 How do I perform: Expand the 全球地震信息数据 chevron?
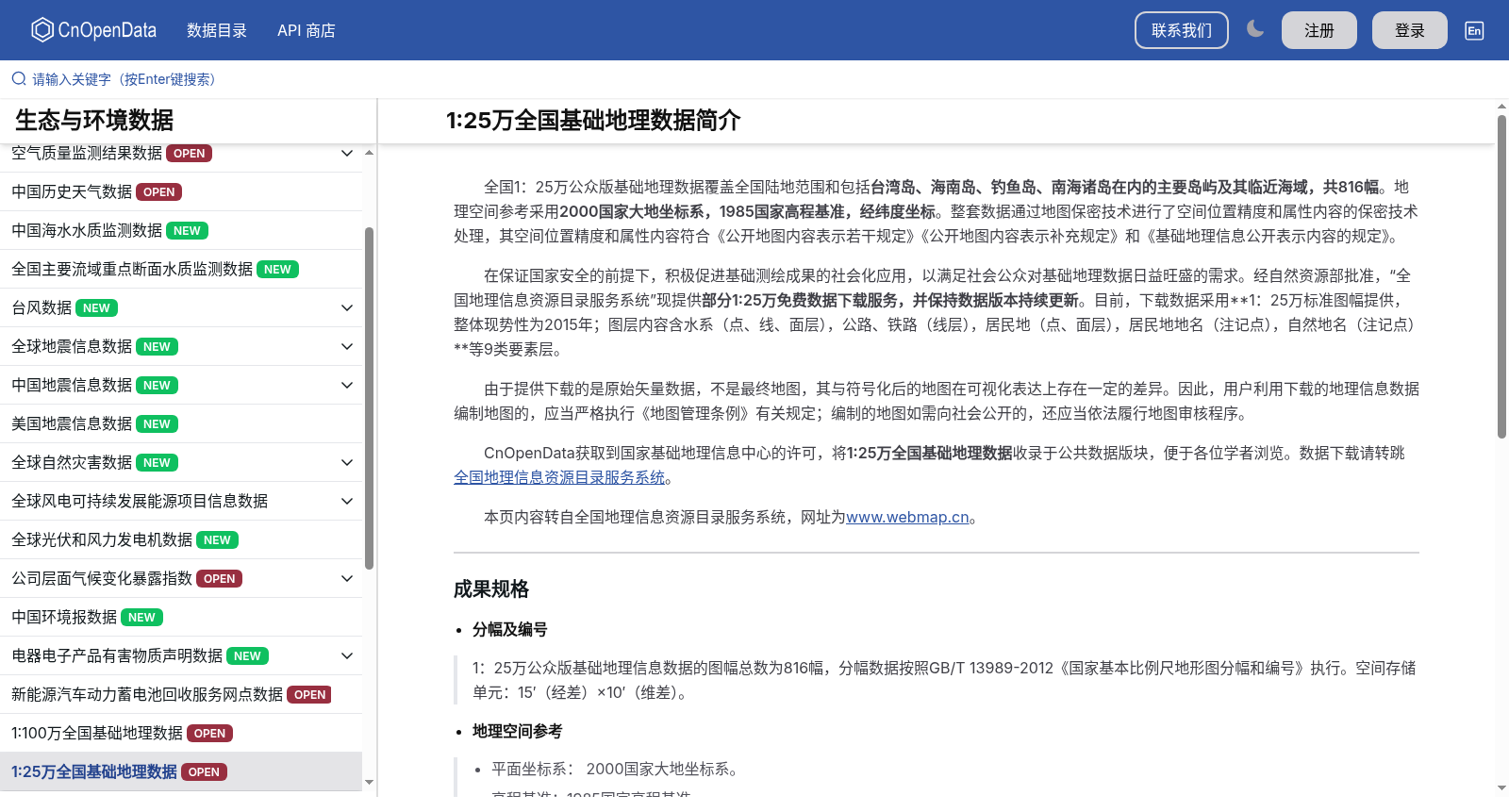pos(347,346)
